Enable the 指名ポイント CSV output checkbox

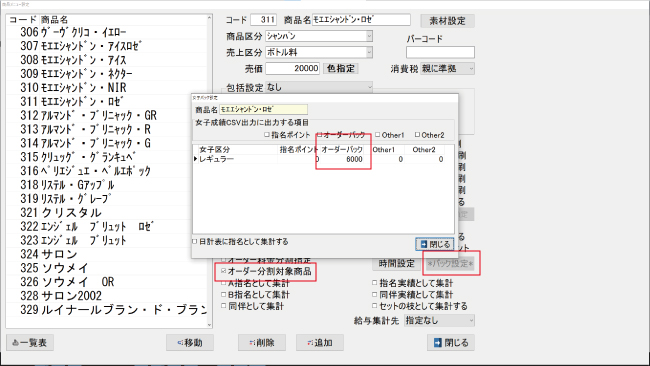point(267,135)
